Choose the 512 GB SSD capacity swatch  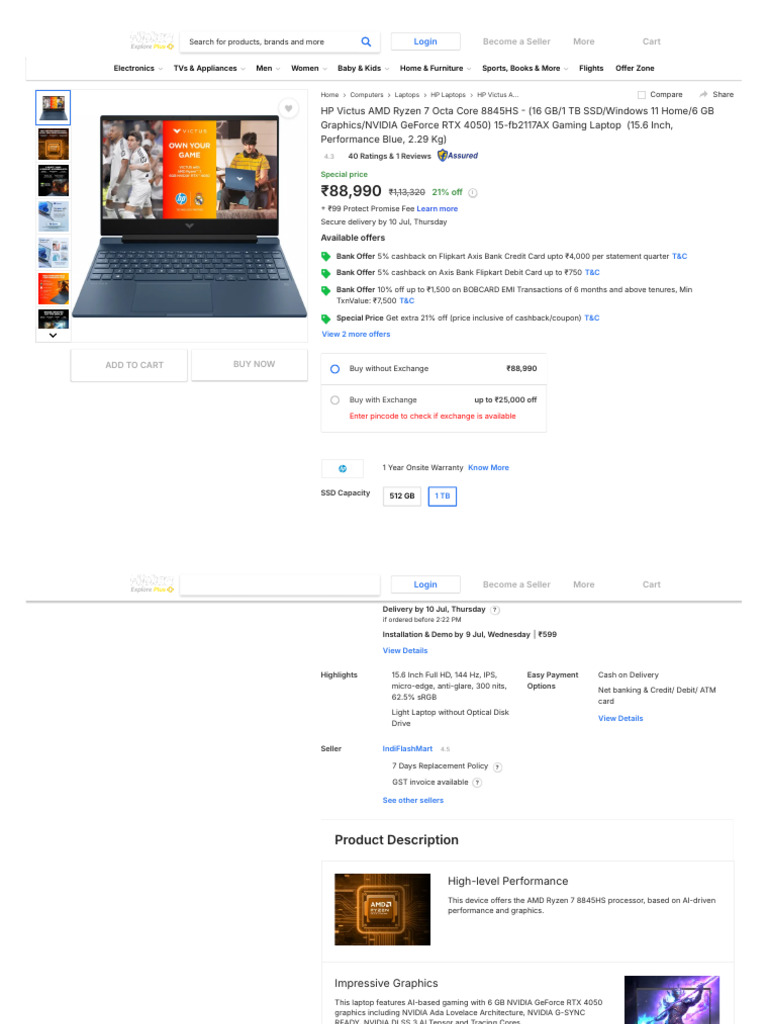click(402, 496)
